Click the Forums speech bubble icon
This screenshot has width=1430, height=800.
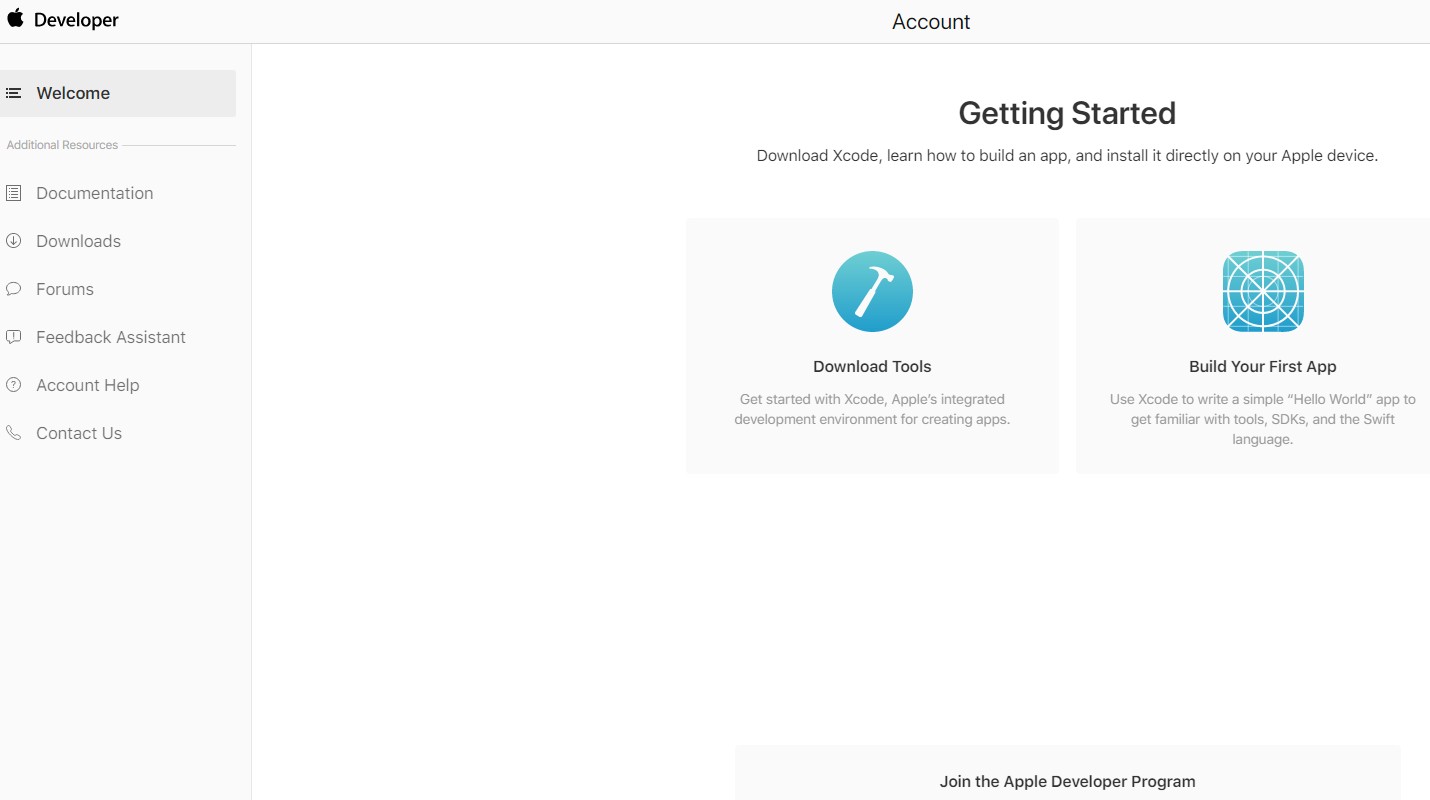coord(13,289)
